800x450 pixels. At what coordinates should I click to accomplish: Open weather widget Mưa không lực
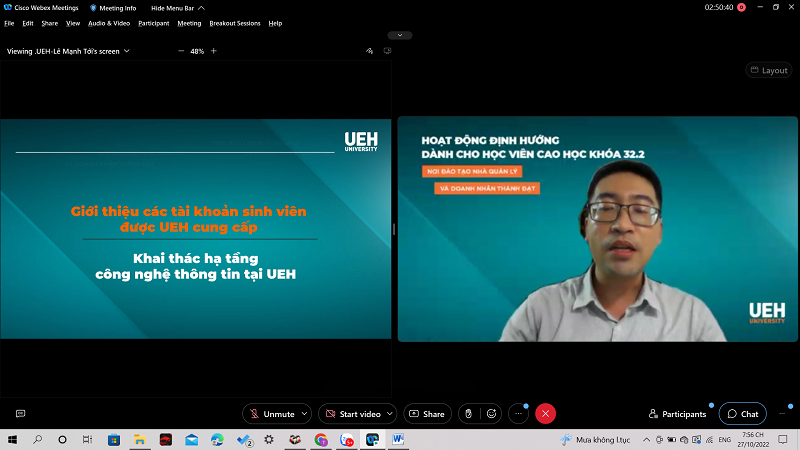[x=595, y=439]
